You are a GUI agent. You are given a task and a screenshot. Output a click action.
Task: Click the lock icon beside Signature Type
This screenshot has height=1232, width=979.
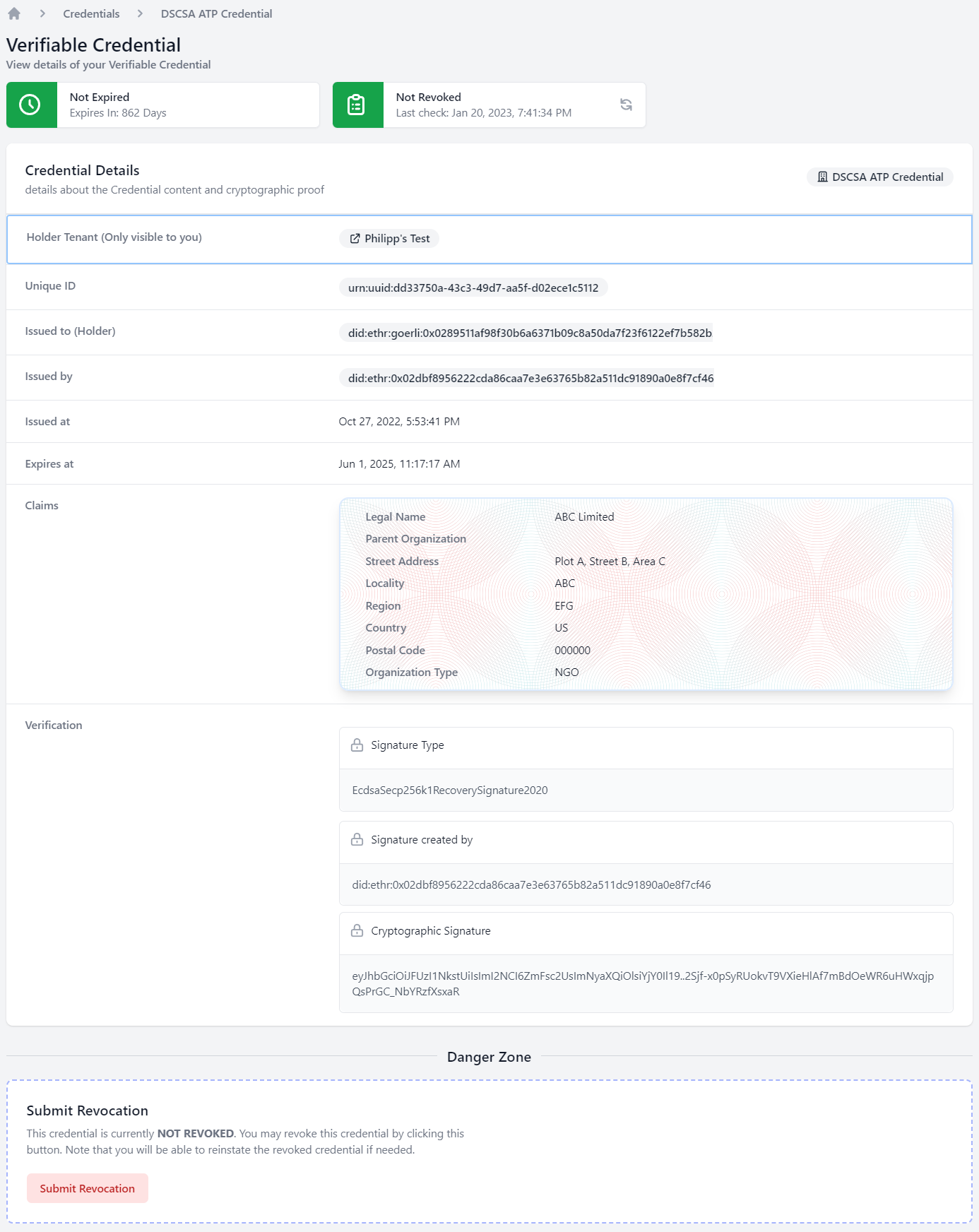357,745
